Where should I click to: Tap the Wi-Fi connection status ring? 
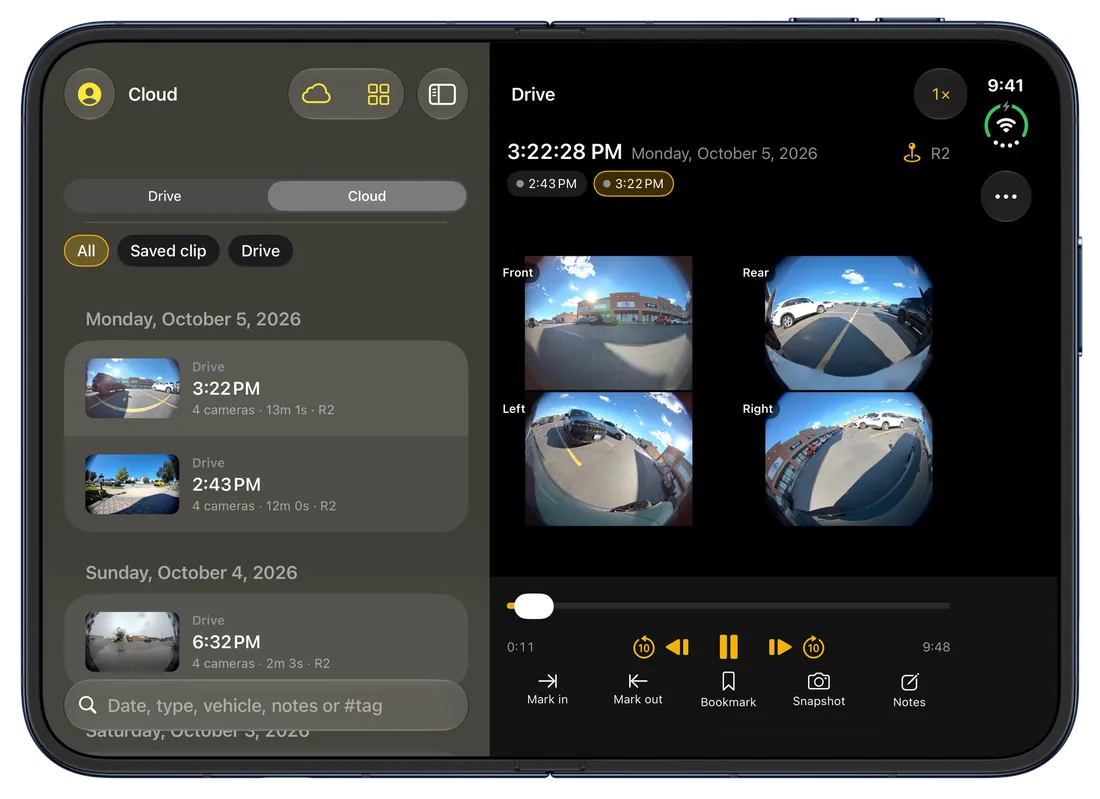(x=1005, y=126)
